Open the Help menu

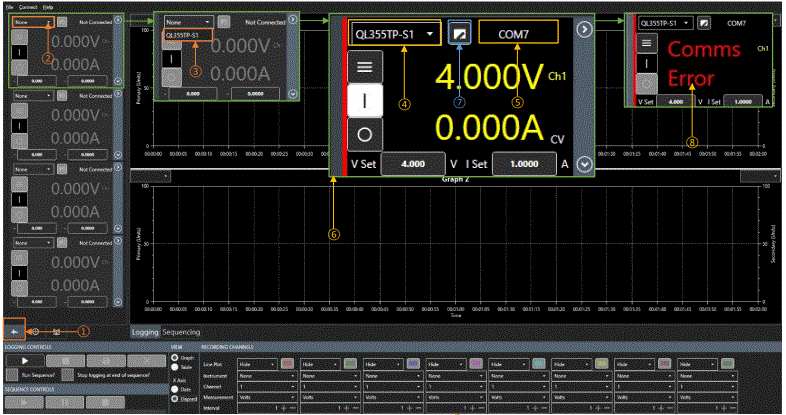48,7
